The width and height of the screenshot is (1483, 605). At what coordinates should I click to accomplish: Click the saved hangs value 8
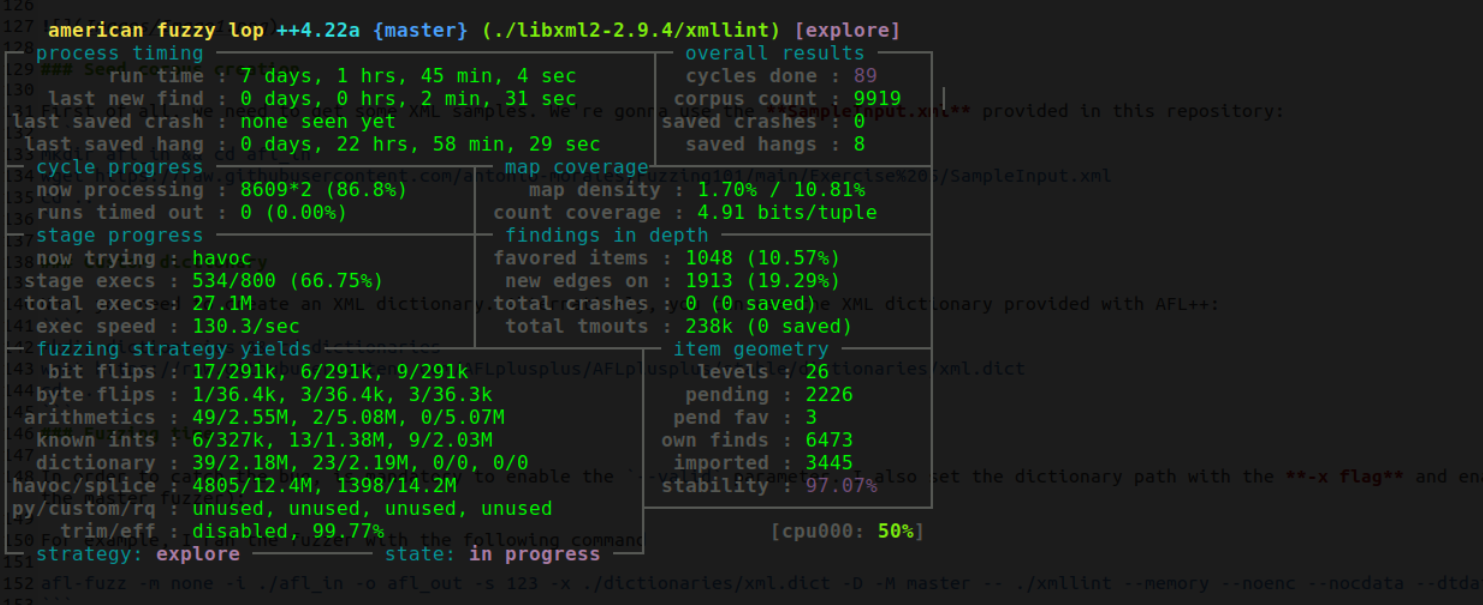click(859, 145)
